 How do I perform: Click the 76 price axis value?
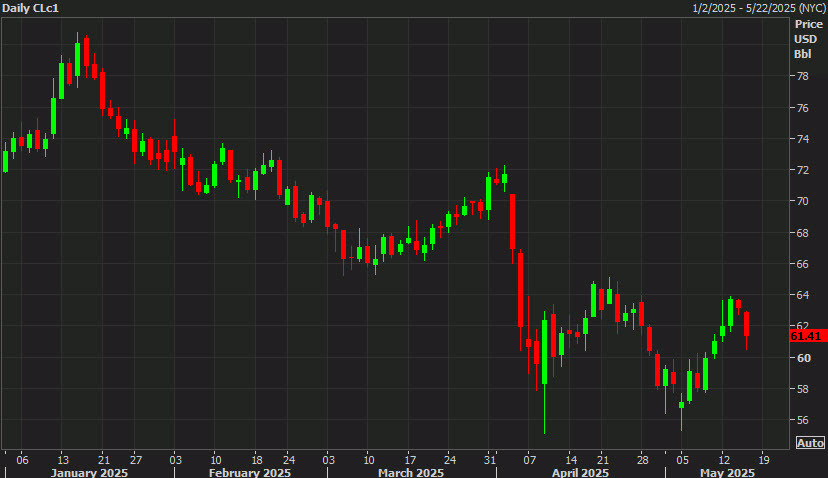pos(802,108)
